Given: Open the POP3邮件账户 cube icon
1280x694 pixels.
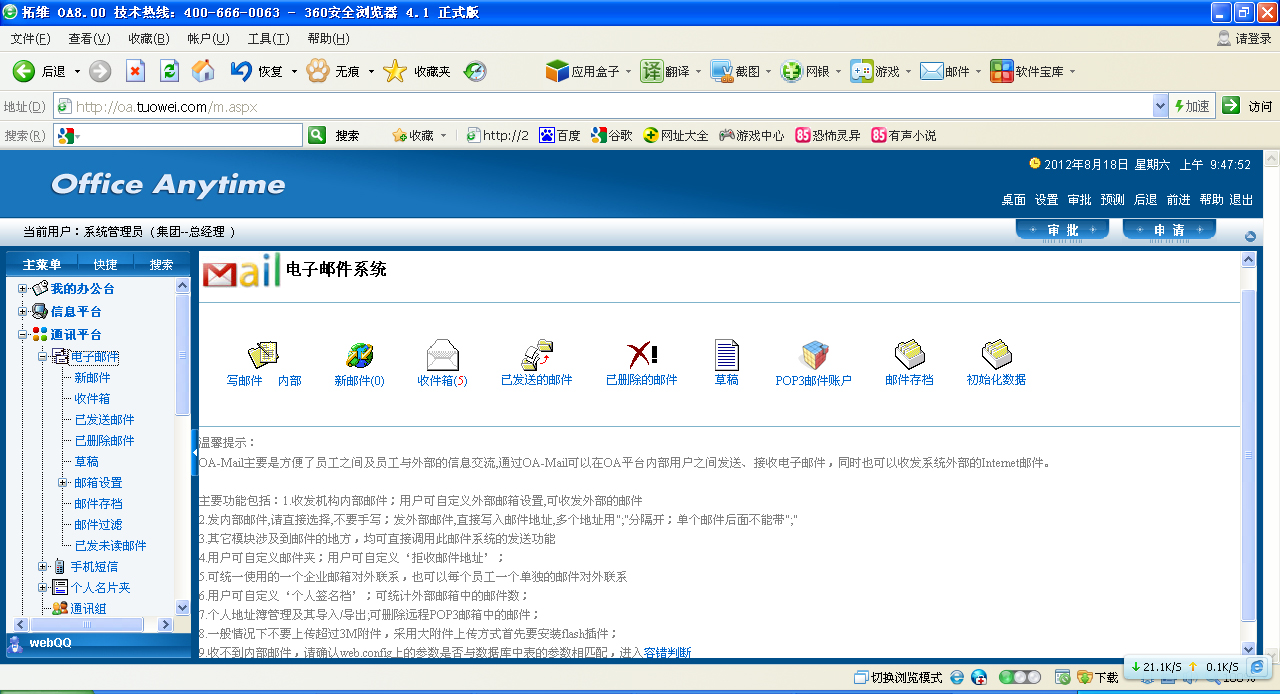Looking at the screenshot, I should (813, 356).
